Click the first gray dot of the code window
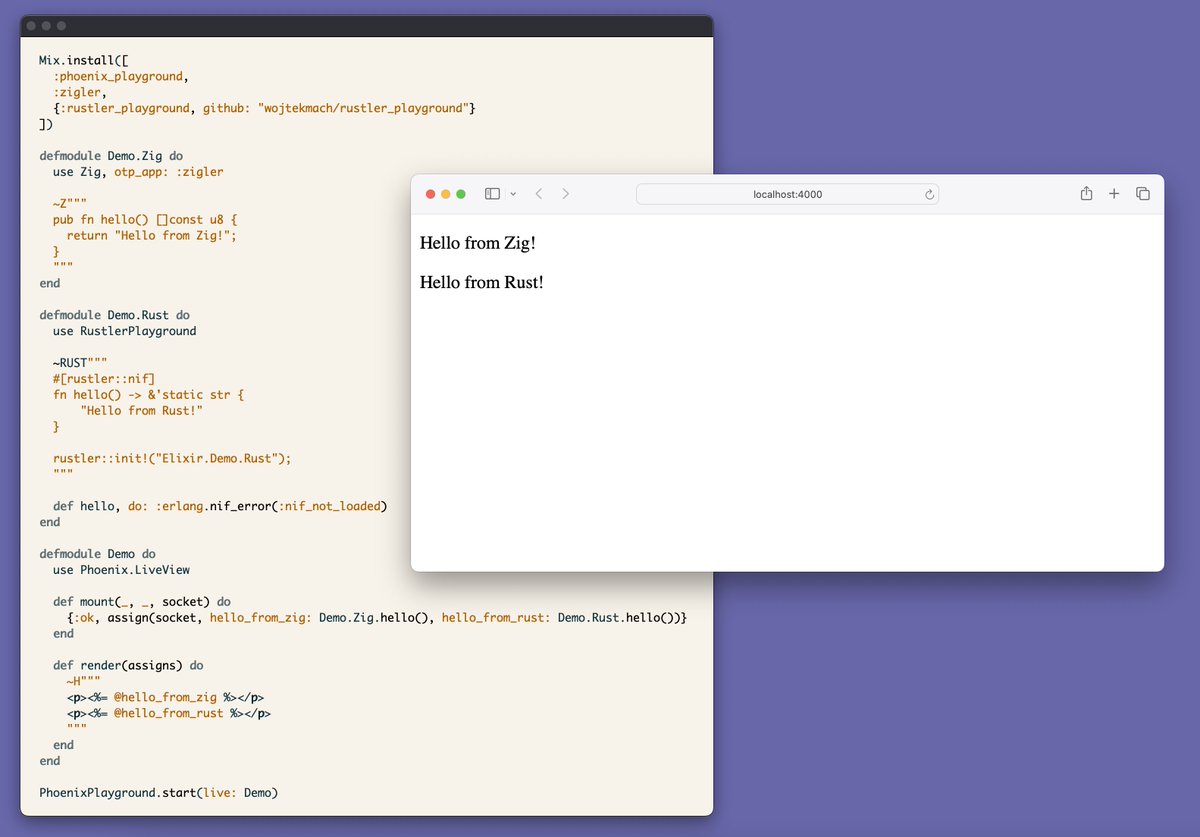This screenshot has height=837, width=1200. (x=31, y=25)
